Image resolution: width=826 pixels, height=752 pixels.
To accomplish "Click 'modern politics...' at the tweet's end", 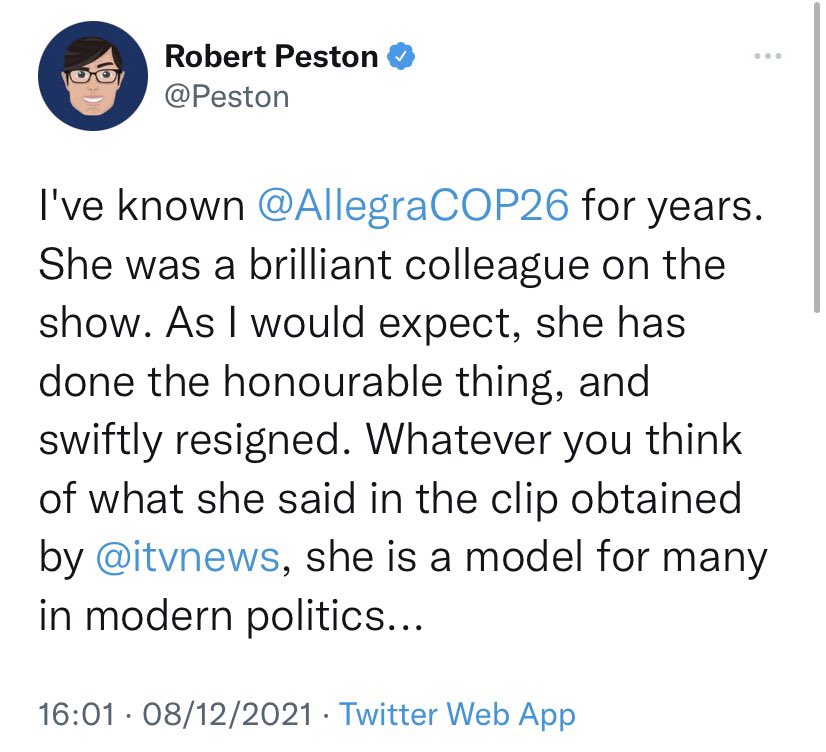I will [x=254, y=616].
